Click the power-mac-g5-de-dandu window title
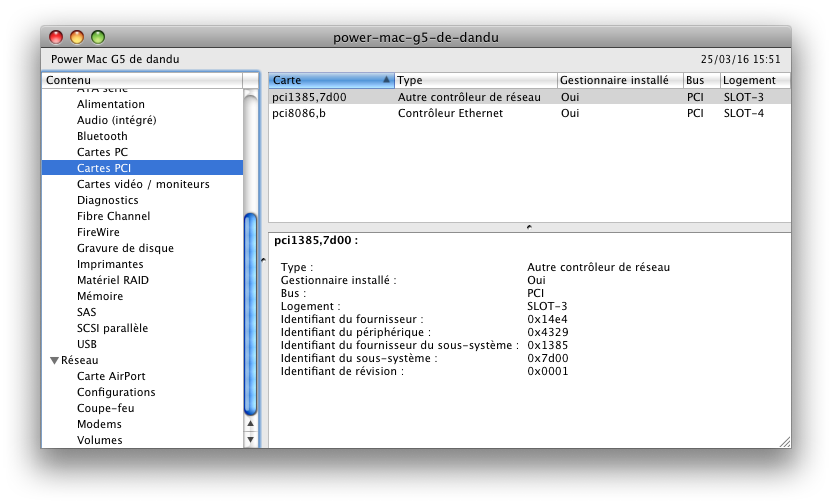This screenshot has width=832, height=504. pos(415,38)
